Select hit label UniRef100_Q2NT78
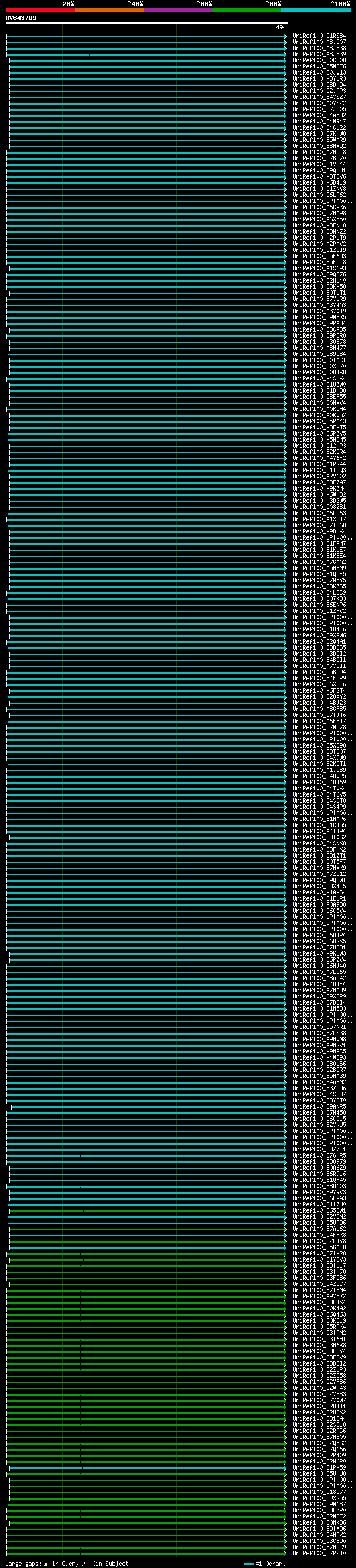356x1568 pixels. coord(319,728)
